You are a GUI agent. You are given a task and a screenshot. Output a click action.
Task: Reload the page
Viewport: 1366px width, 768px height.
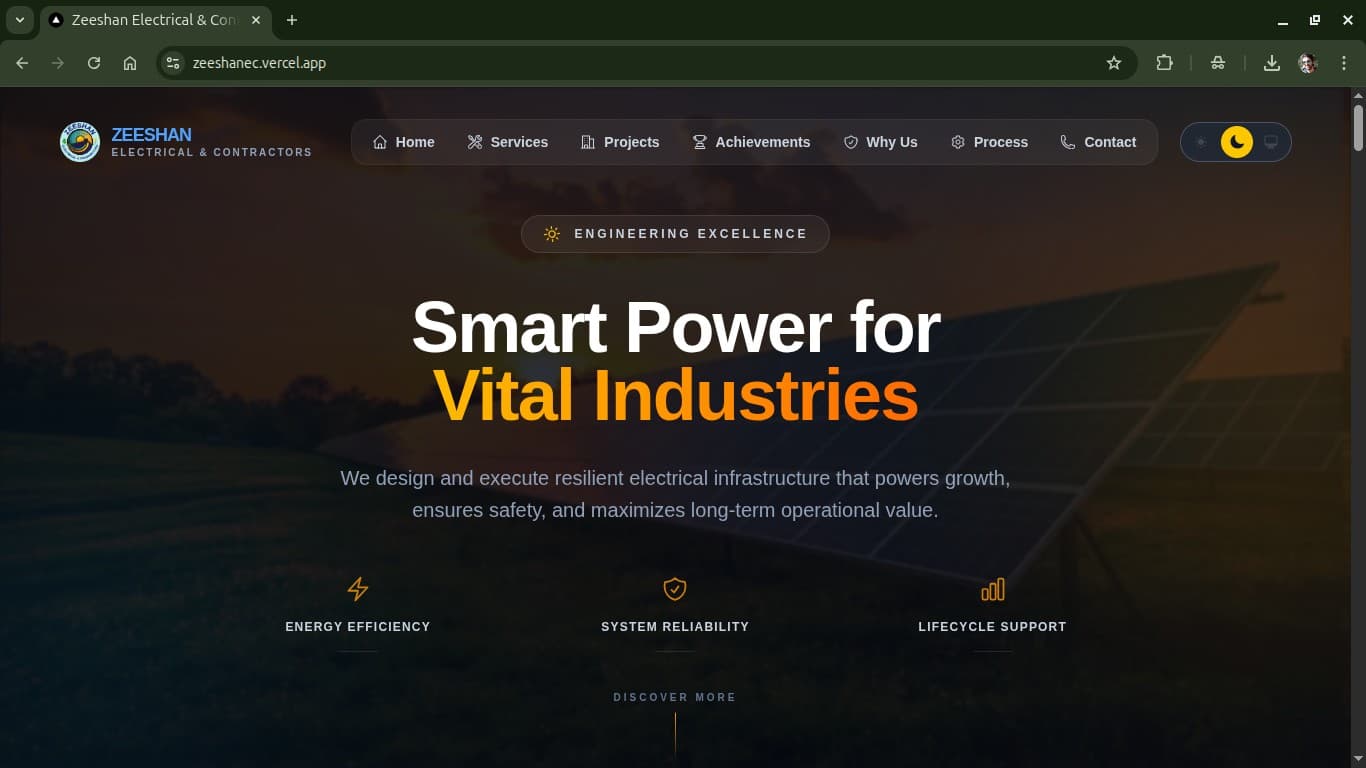point(94,63)
